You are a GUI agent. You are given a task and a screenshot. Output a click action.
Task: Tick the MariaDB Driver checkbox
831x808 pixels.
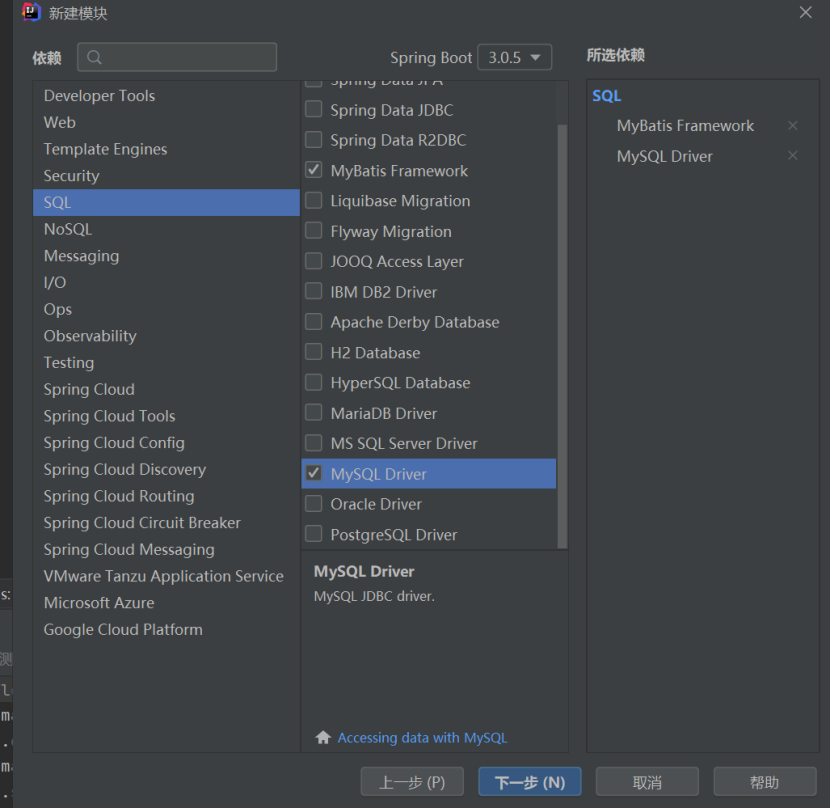pyautogui.click(x=314, y=412)
